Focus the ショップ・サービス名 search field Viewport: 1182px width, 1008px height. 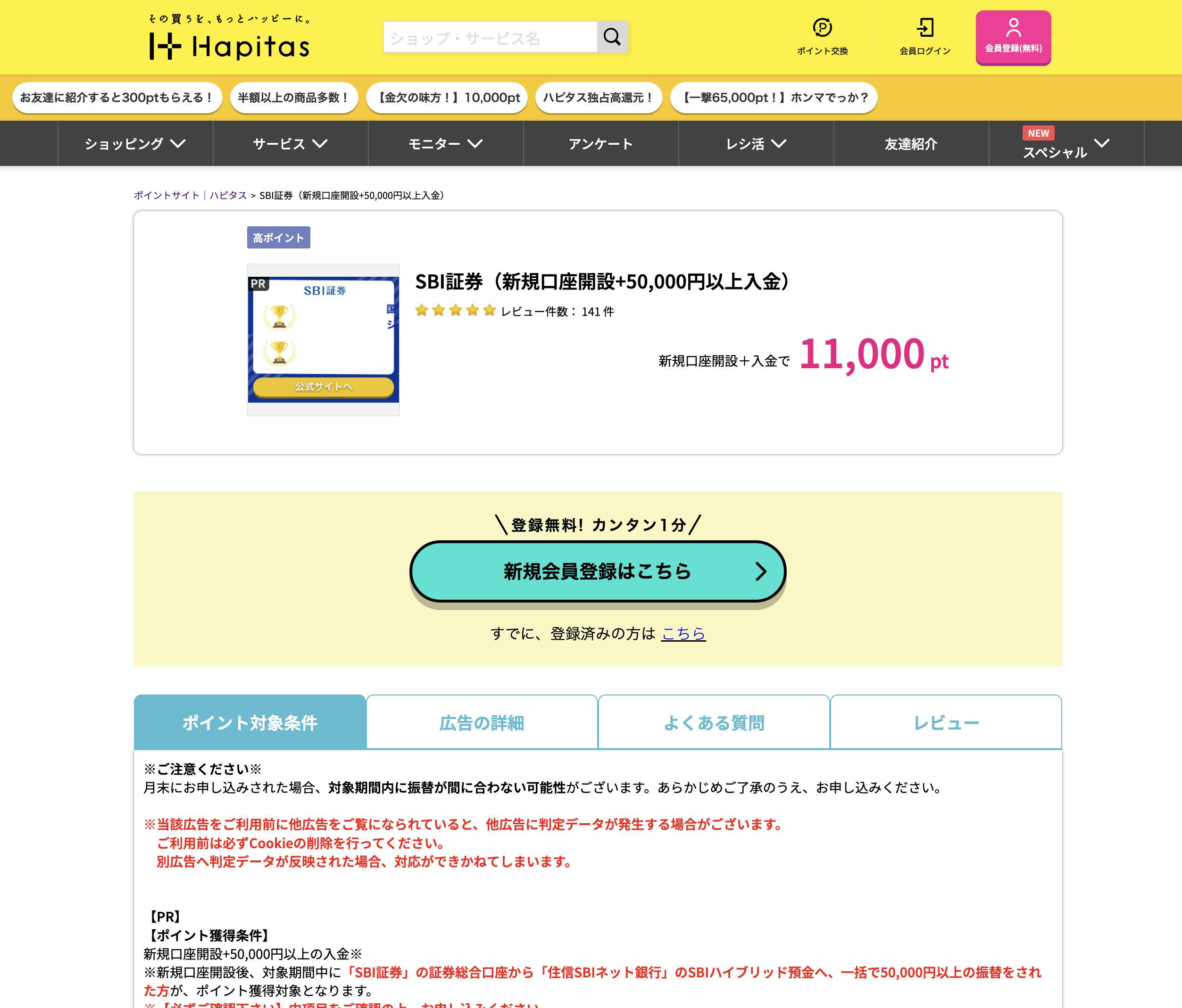tap(490, 37)
